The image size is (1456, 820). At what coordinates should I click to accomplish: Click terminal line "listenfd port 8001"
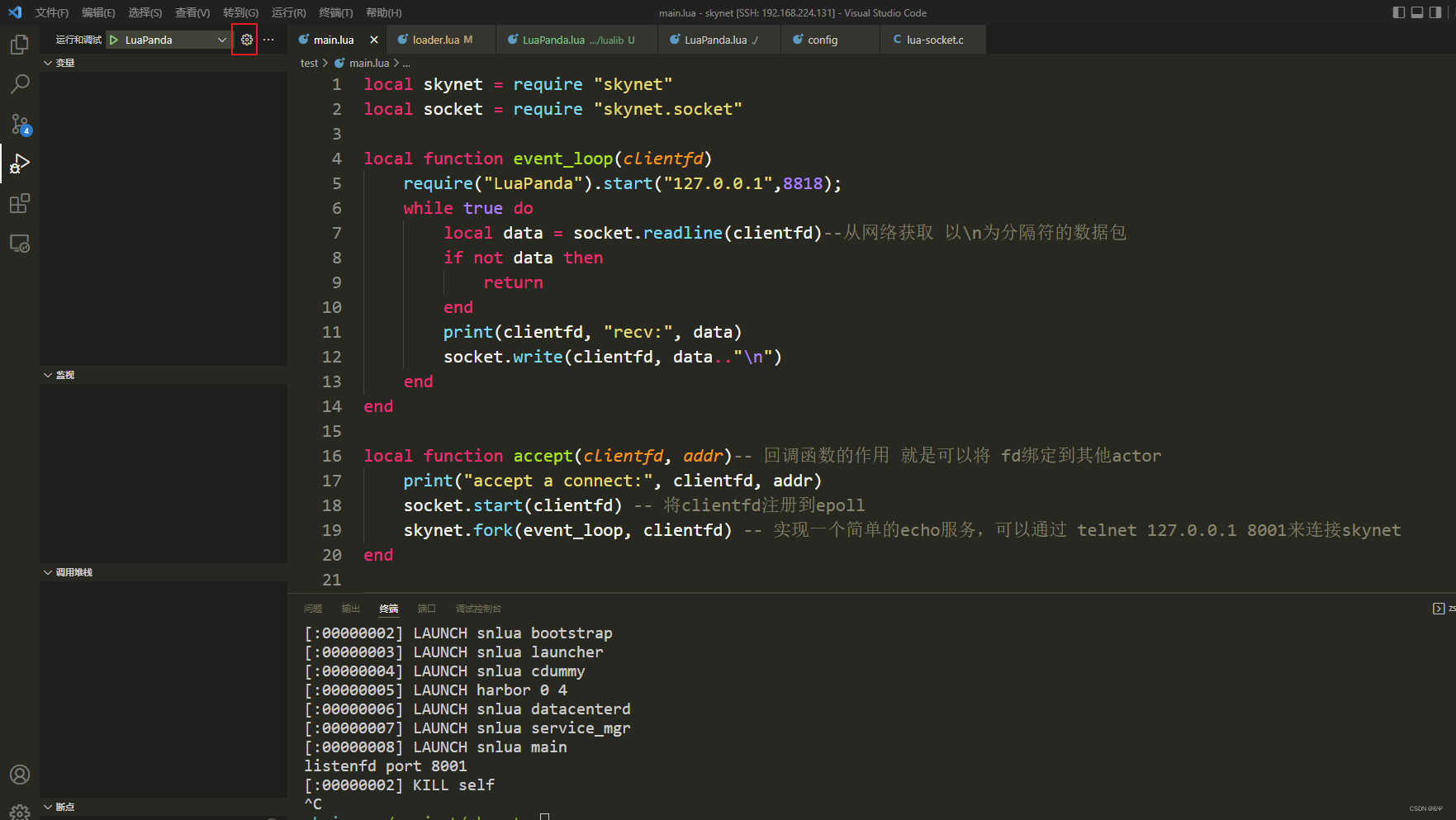[x=386, y=766]
